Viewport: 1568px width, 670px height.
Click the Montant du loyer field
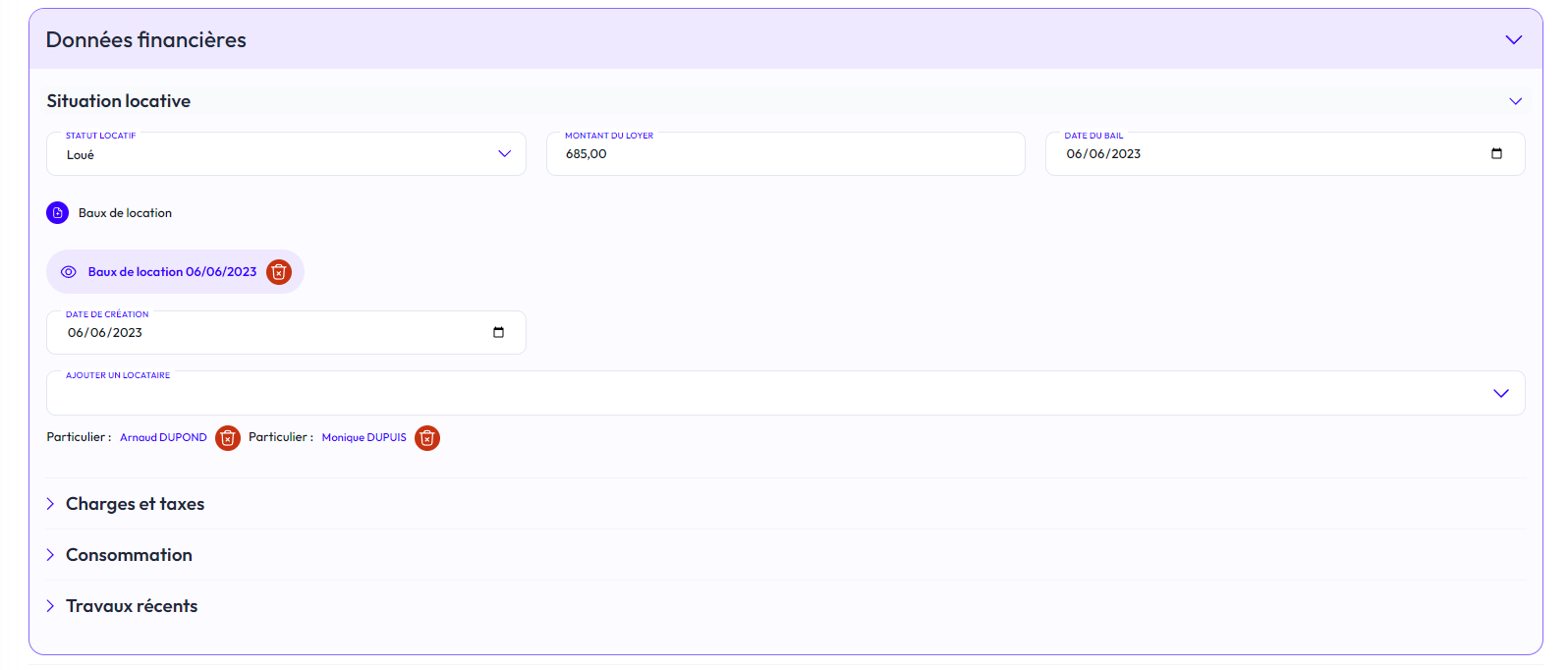click(784, 154)
